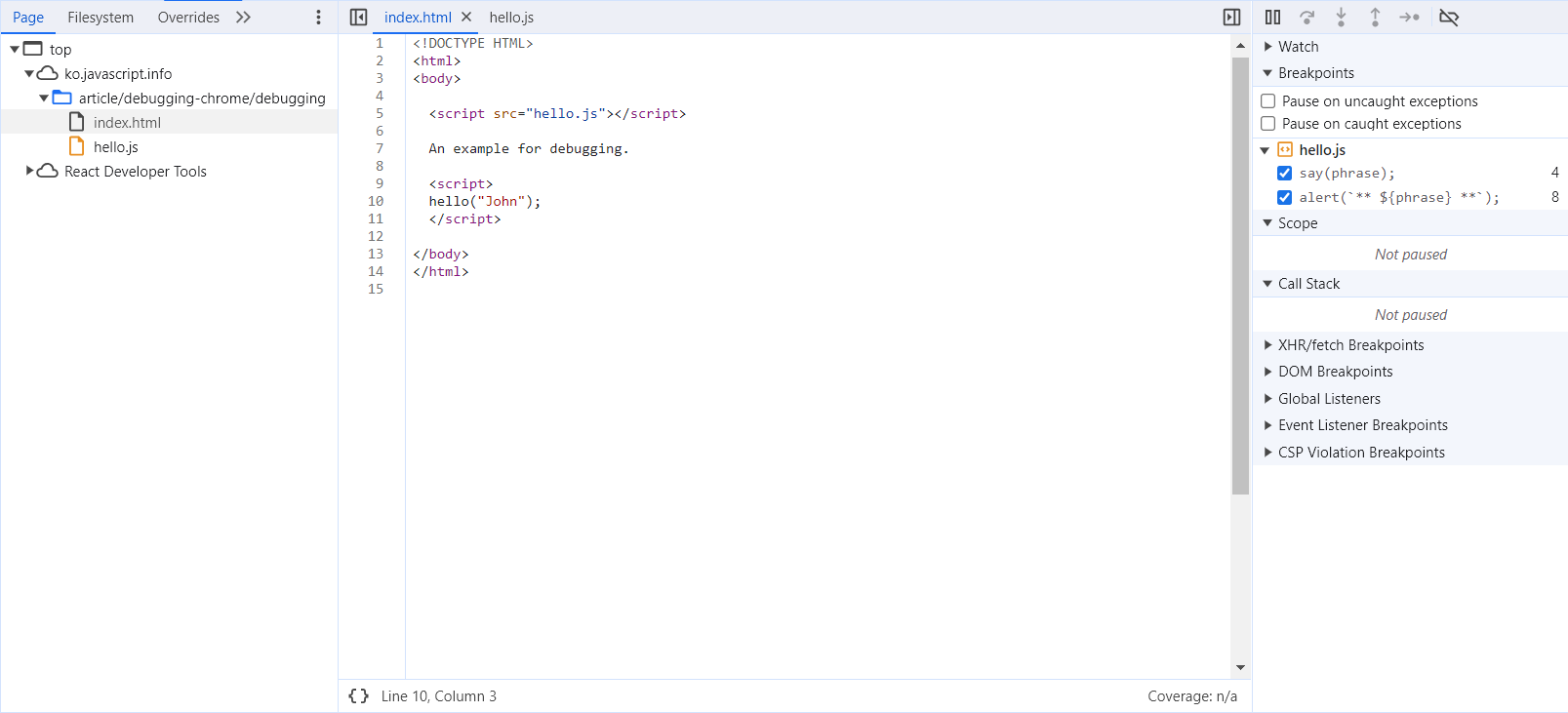Screen dimensions: 1568x713
Task: Click the editor scrollbar down arrow
Action: pyautogui.click(x=1240, y=668)
